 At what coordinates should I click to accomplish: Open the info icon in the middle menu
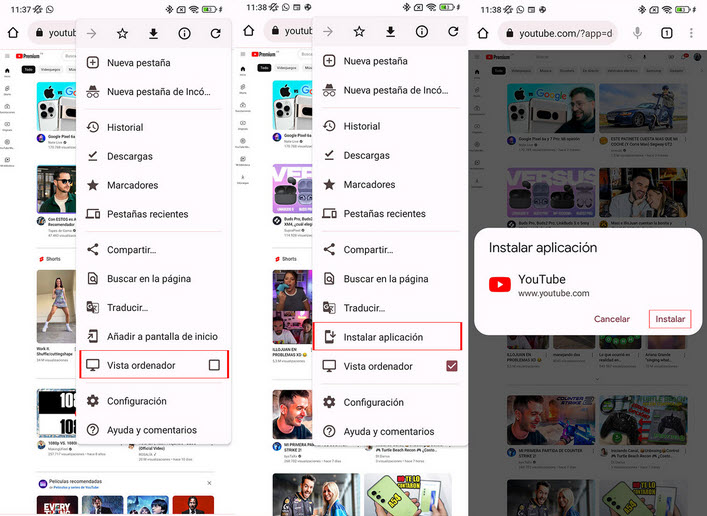pyautogui.click(x=422, y=32)
